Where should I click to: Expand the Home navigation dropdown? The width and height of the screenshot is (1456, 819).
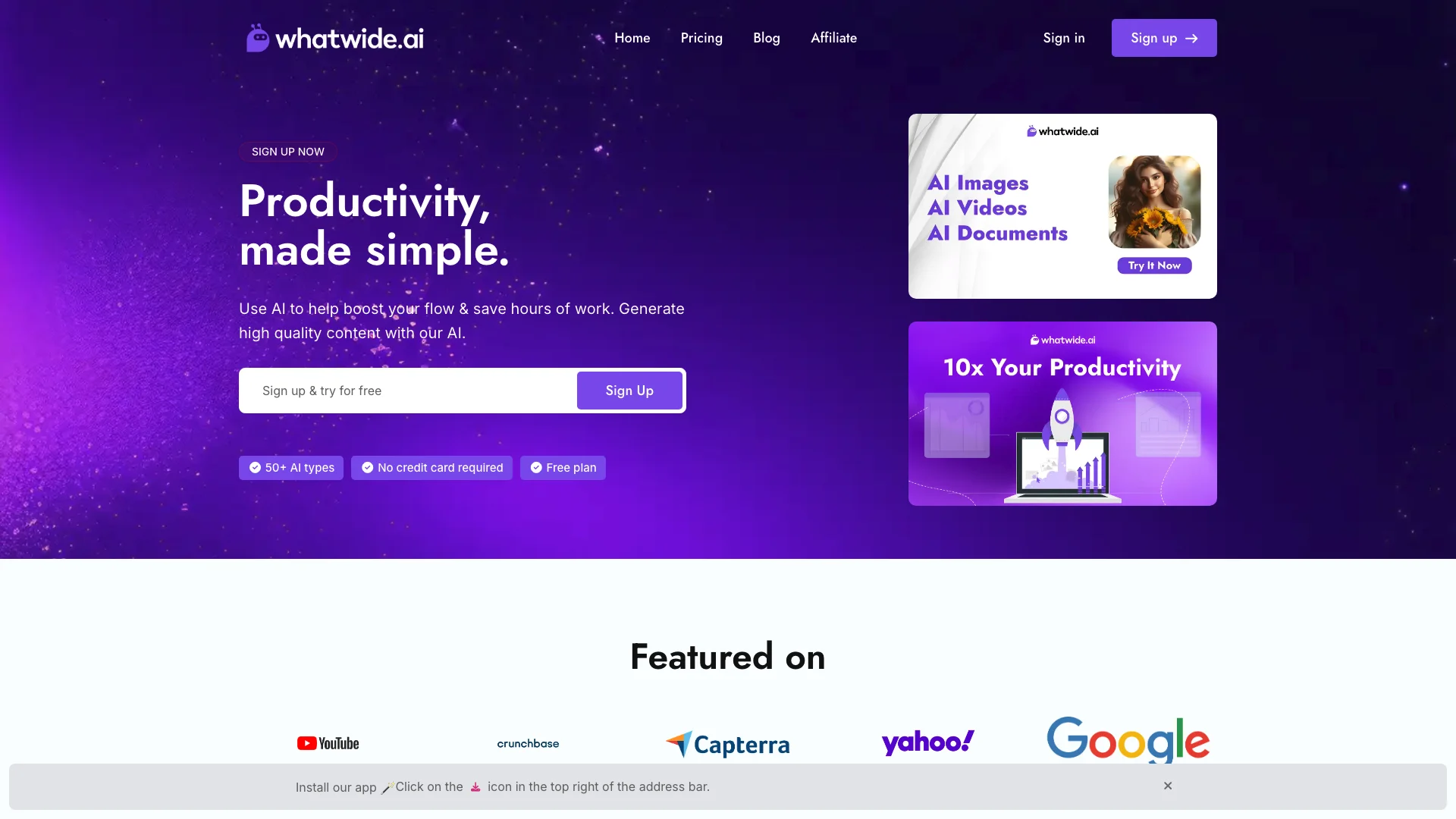pyautogui.click(x=632, y=37)
